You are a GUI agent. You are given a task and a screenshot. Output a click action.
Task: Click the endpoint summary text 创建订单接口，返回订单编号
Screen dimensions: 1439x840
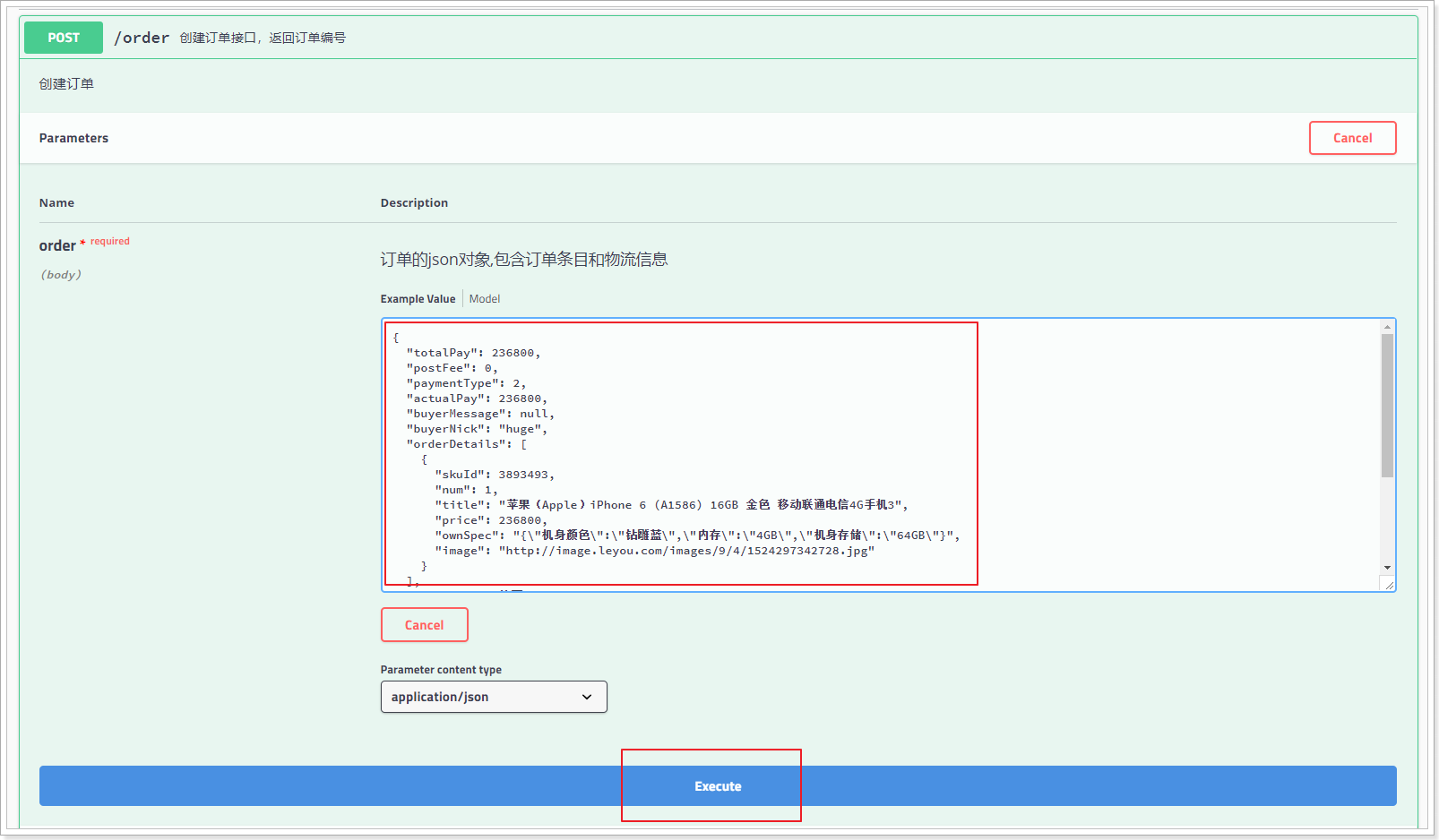[x=263, y=38]
